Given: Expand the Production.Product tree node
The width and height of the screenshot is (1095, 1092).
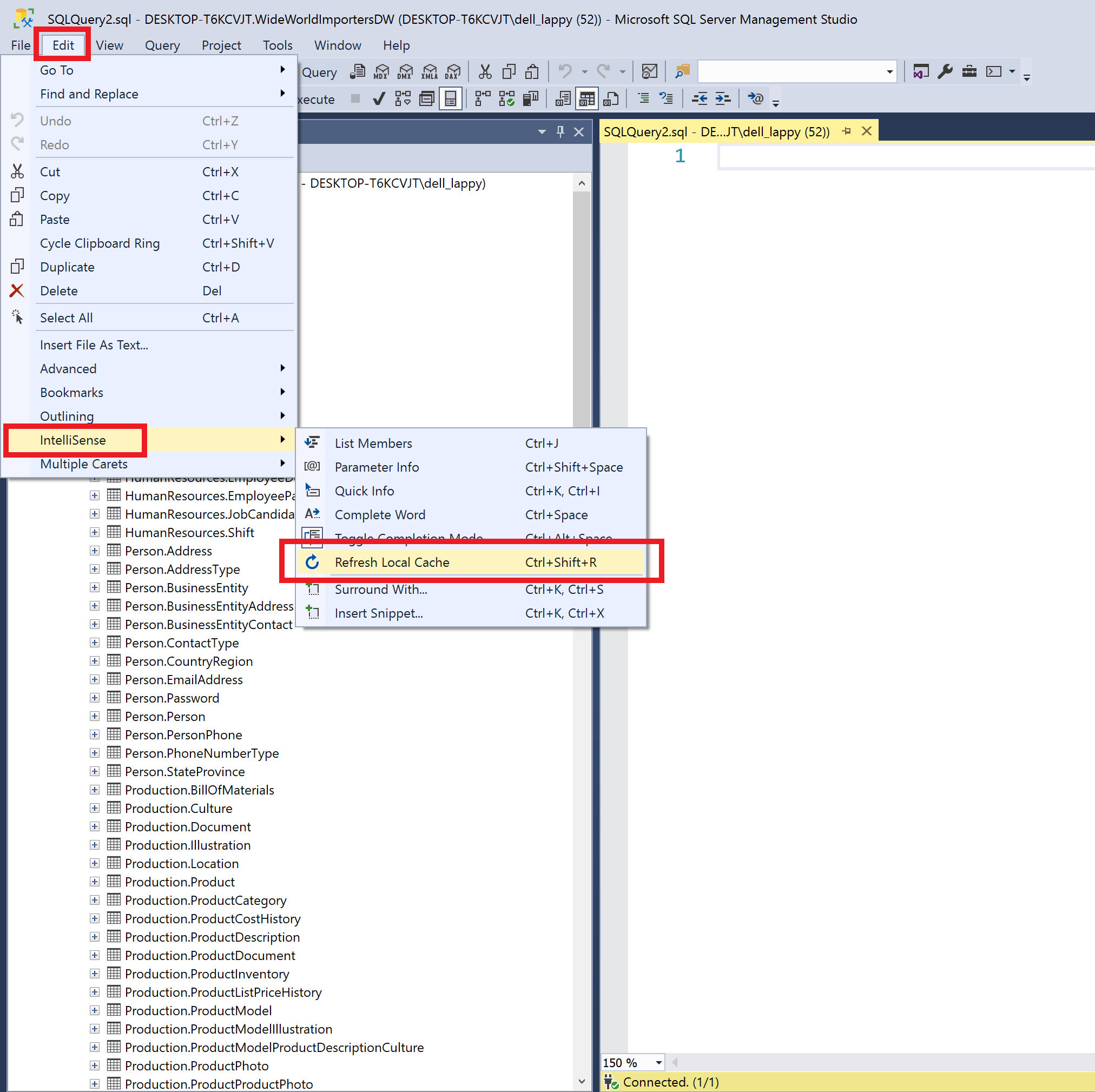Looking at the screenshot, I should 94,882.
